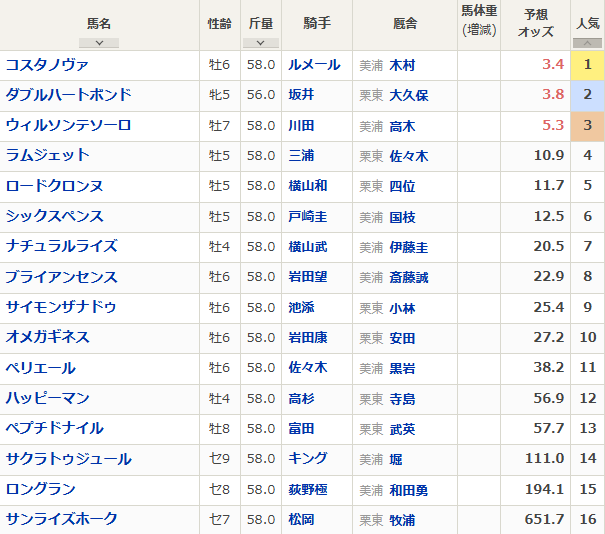Open horse コスタノヴァ's page
This screenshot has width=605, height=534.
coord(47,65)
